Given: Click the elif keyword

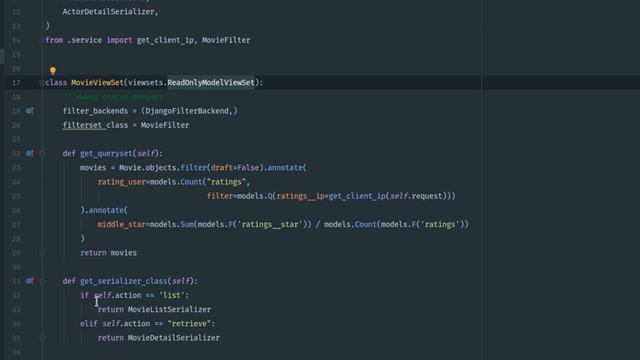Looking at the screenshot, I should [x=89, y=324].
